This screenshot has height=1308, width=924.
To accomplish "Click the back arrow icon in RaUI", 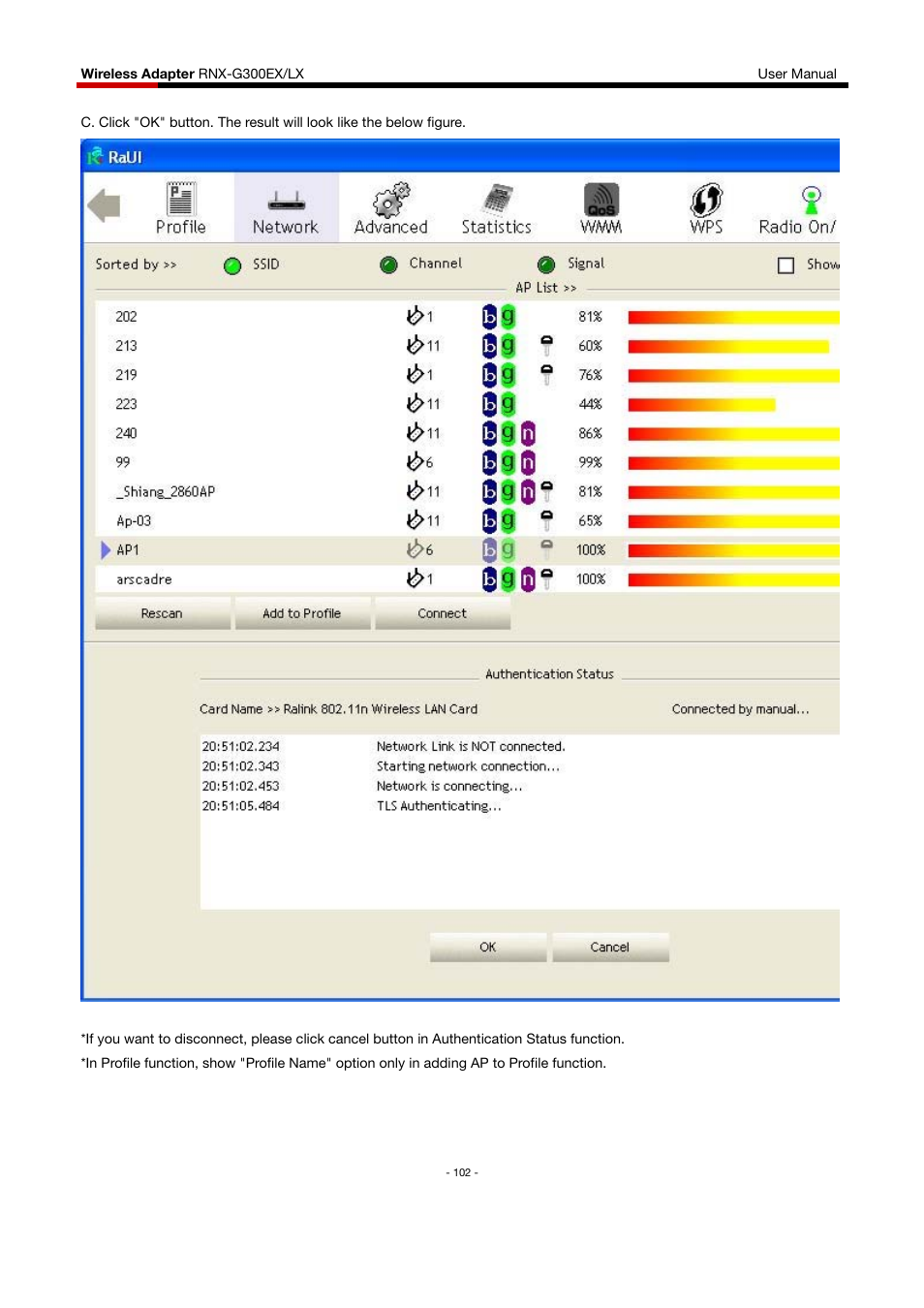I will tap(104, 205).
